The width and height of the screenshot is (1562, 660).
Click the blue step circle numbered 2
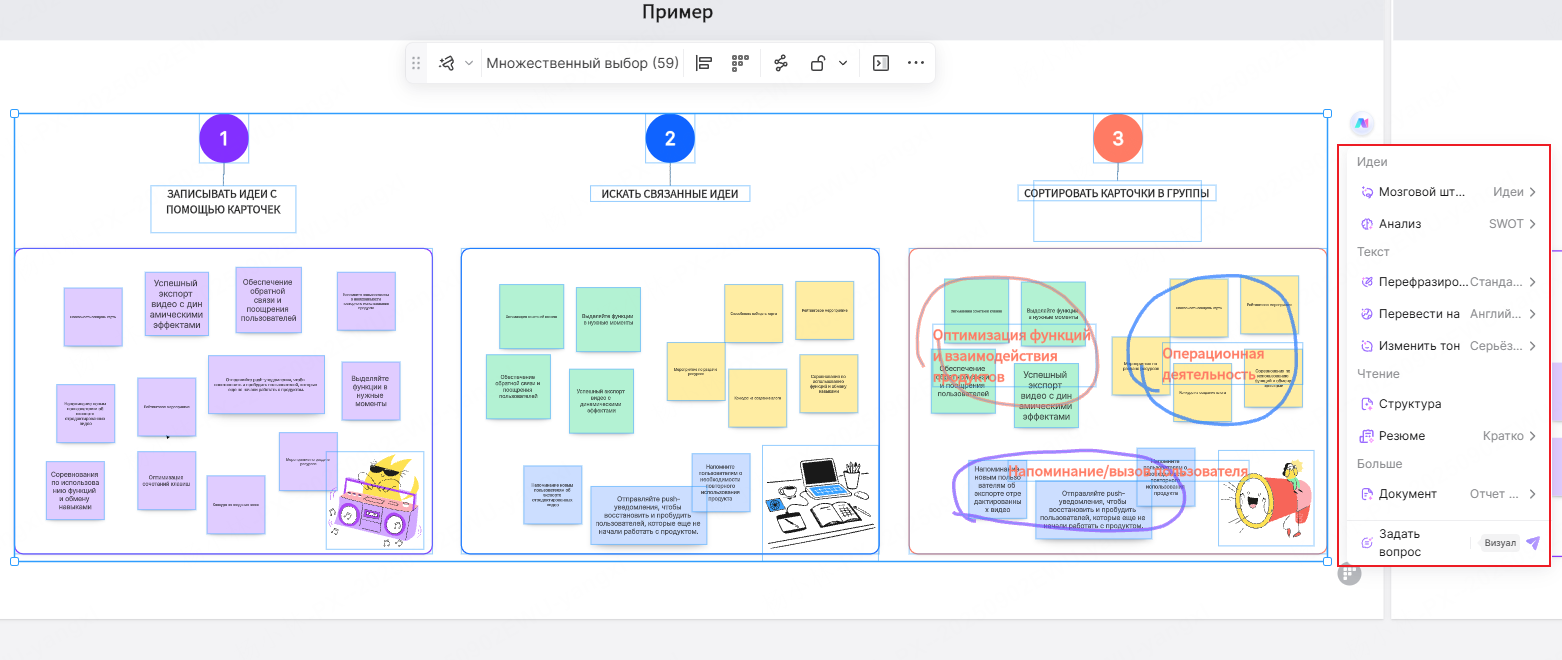click(x=670, y=139)
